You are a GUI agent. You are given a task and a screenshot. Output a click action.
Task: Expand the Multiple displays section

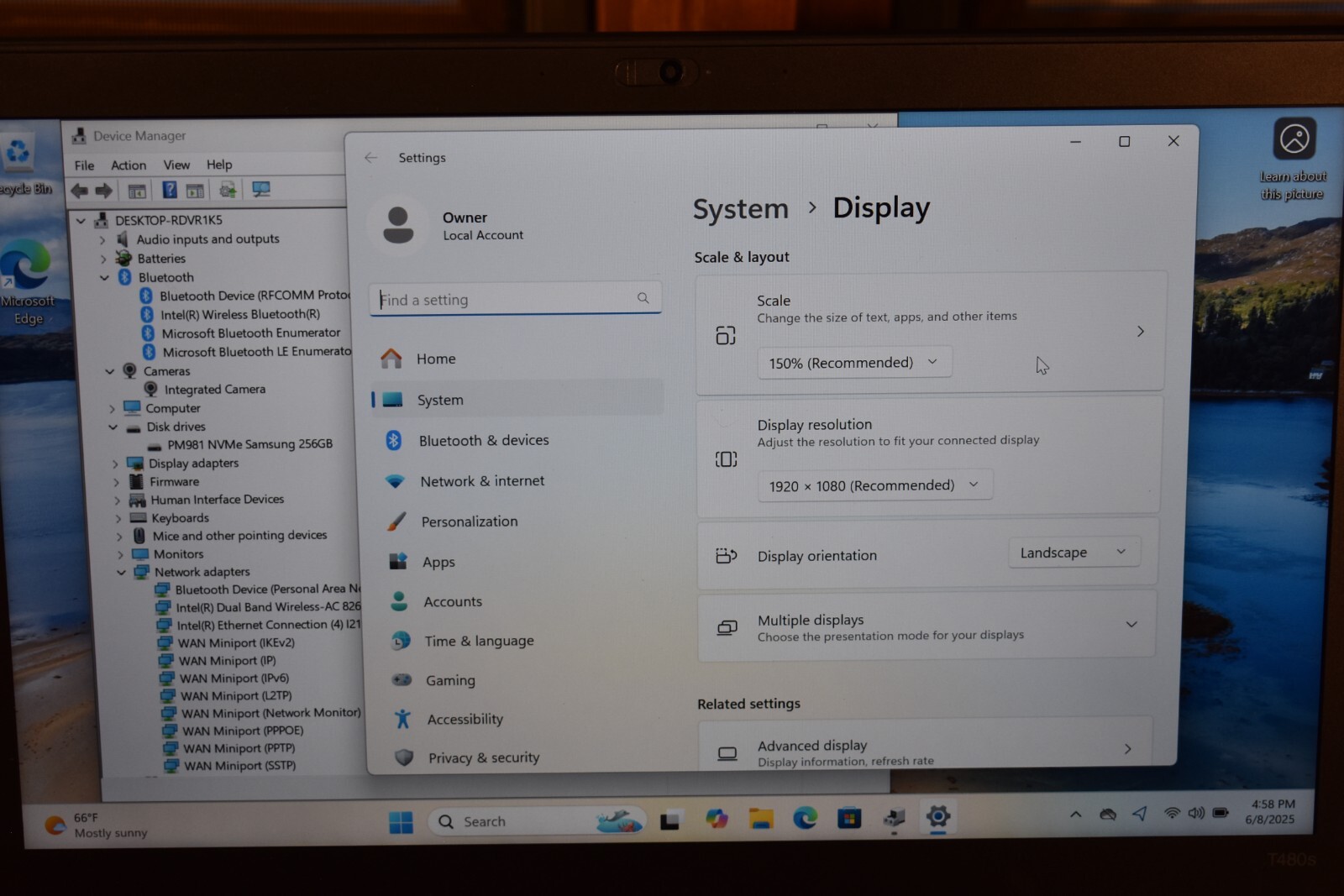click(1131, 624)
